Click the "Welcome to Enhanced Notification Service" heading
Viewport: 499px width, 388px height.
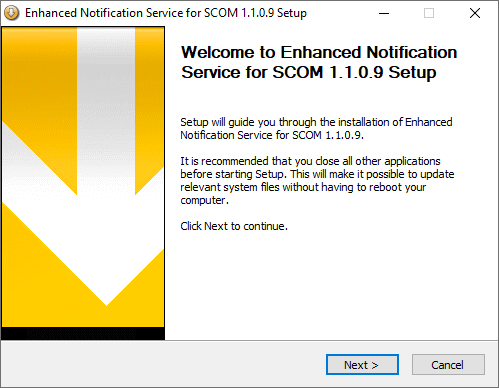pos(319,62)
